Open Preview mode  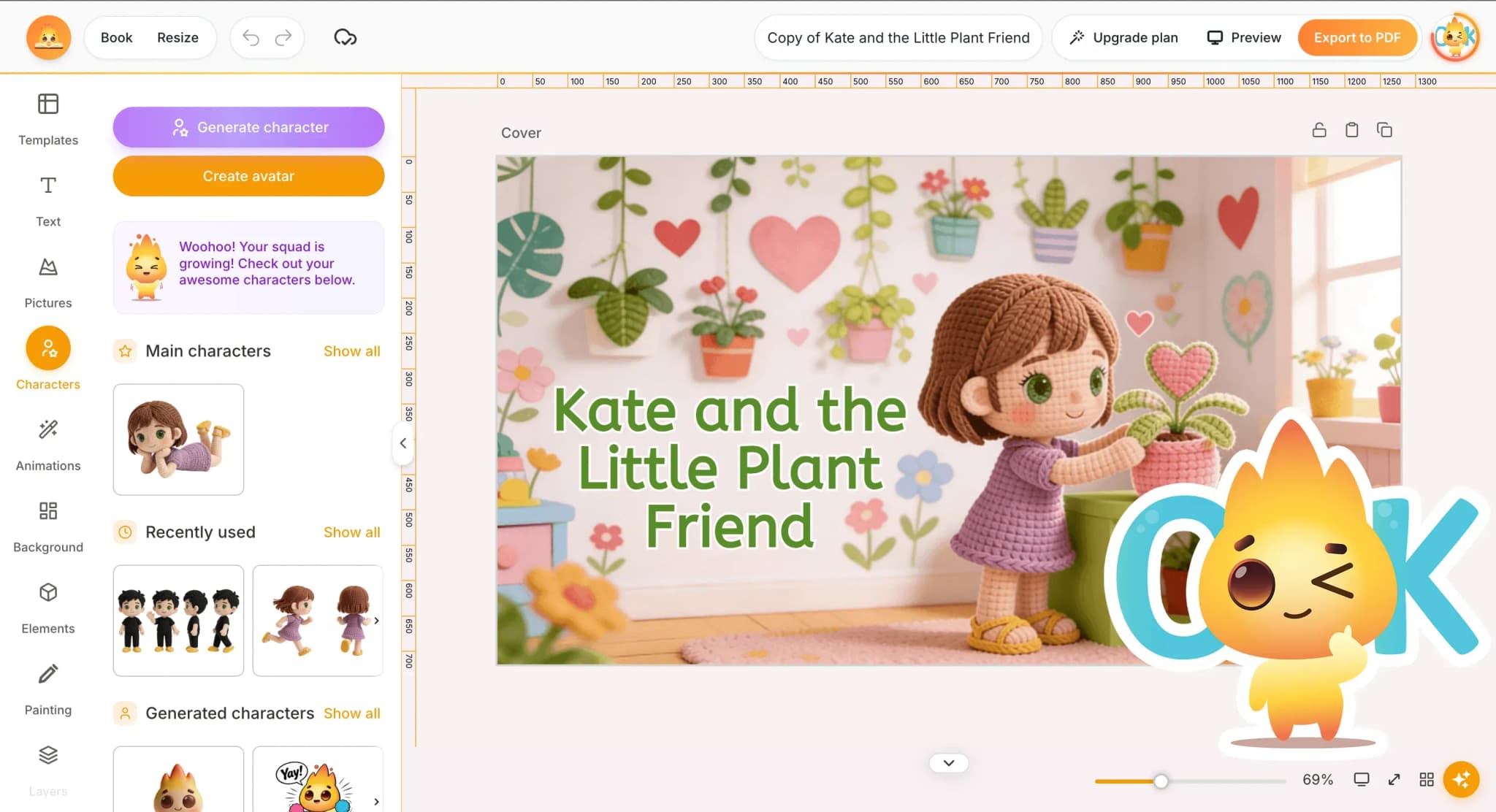[x=1244, y=37]
